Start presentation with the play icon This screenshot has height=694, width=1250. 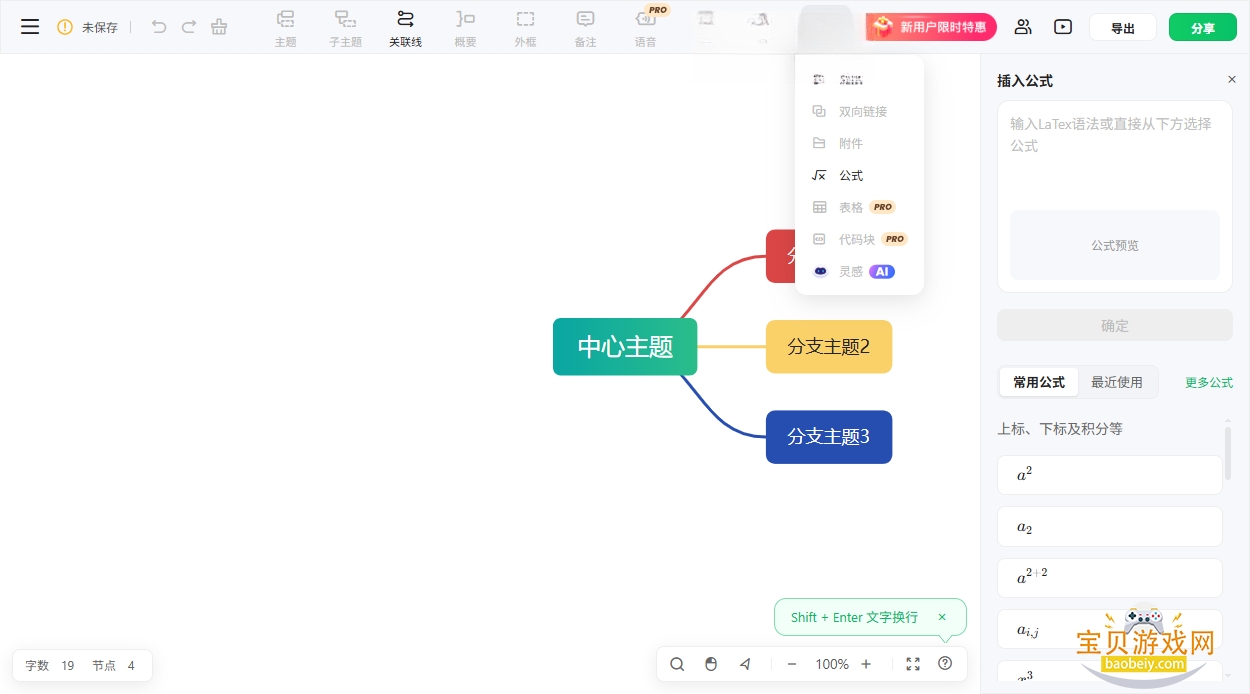(1063, 27)
